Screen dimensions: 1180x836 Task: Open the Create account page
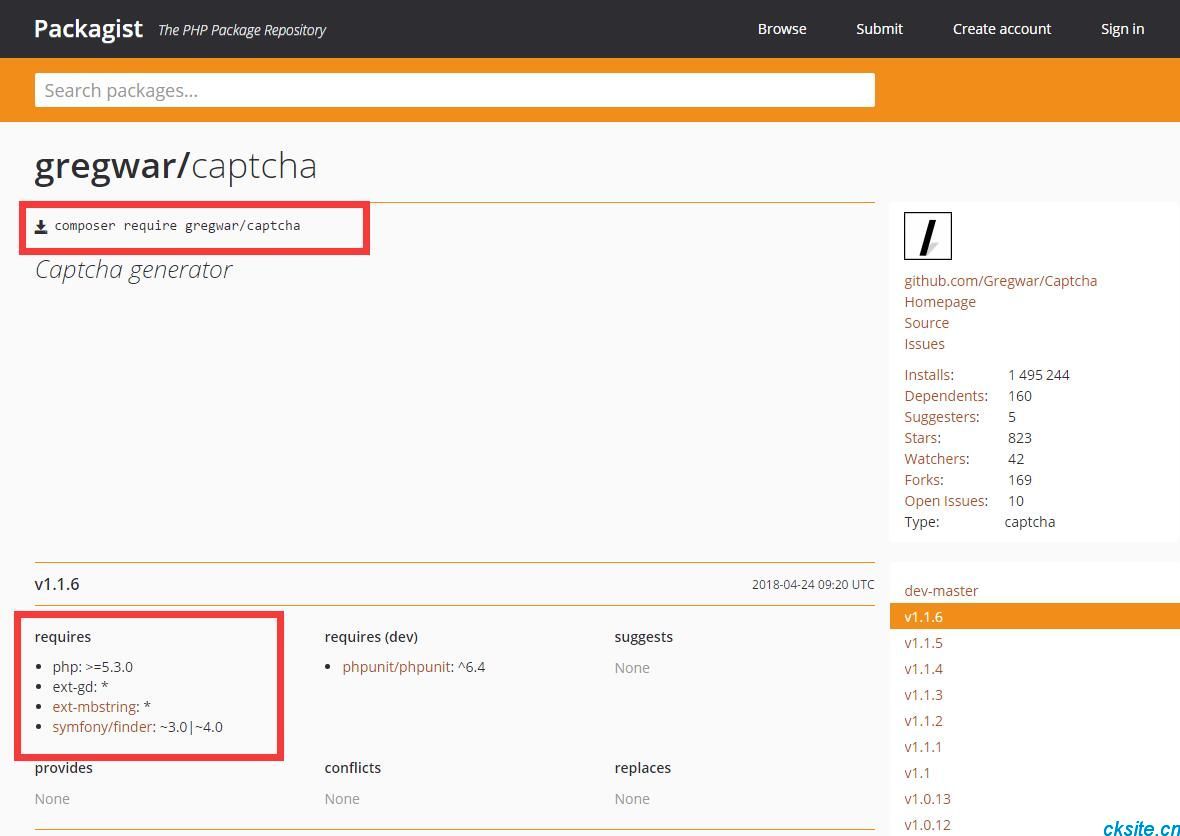click(1002, 29)
